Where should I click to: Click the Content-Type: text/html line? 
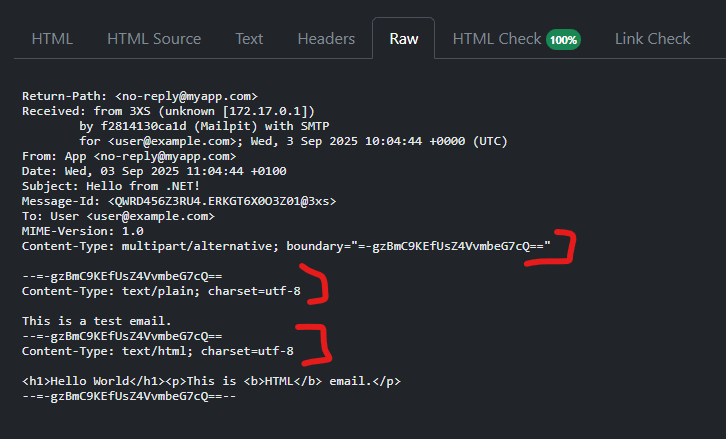click(158, 351)
